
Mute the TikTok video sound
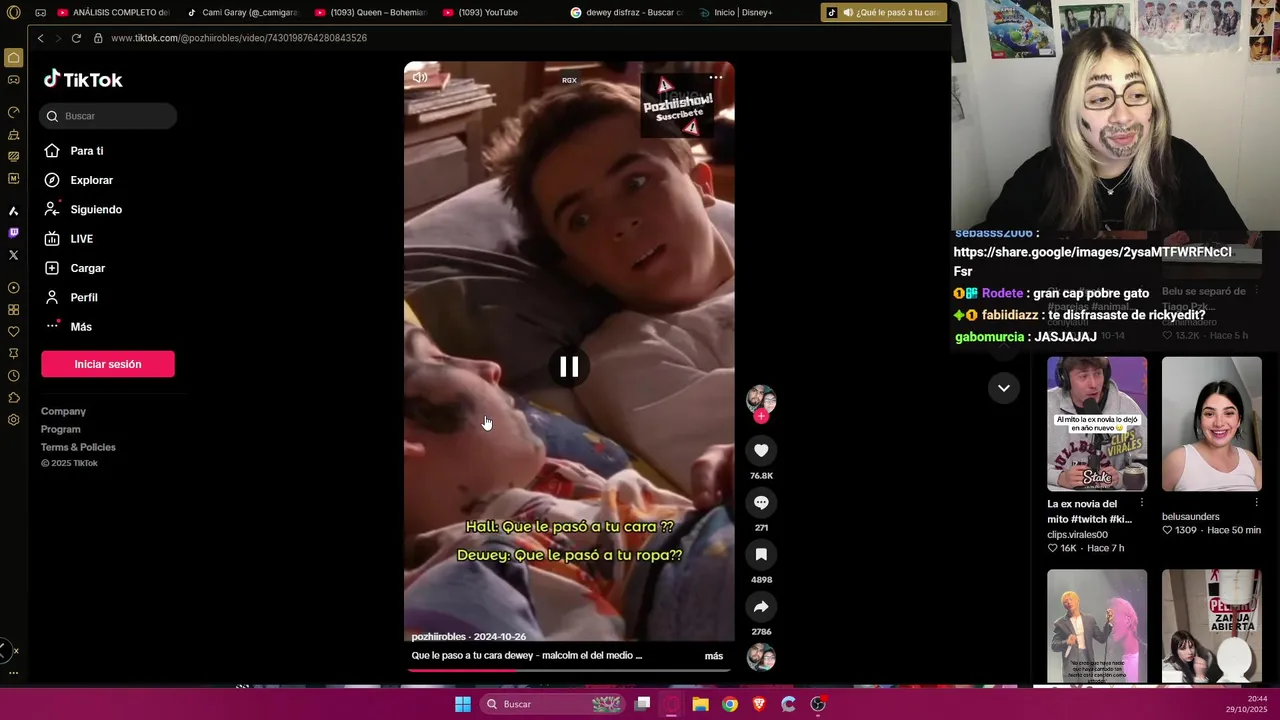point(420,77)
